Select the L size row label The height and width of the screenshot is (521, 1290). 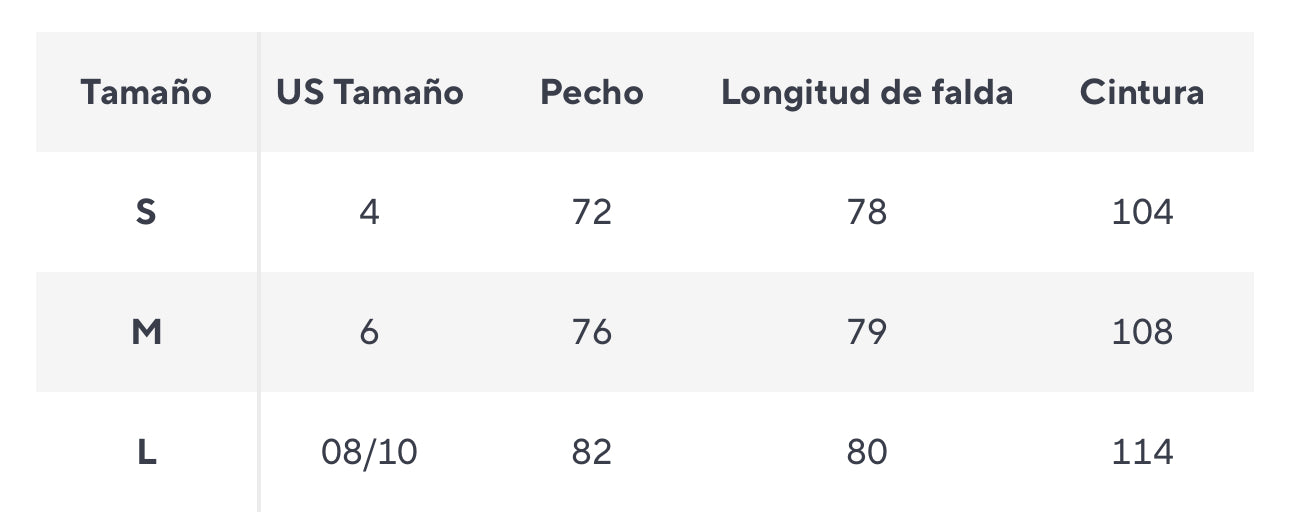[x=146, y=452]
